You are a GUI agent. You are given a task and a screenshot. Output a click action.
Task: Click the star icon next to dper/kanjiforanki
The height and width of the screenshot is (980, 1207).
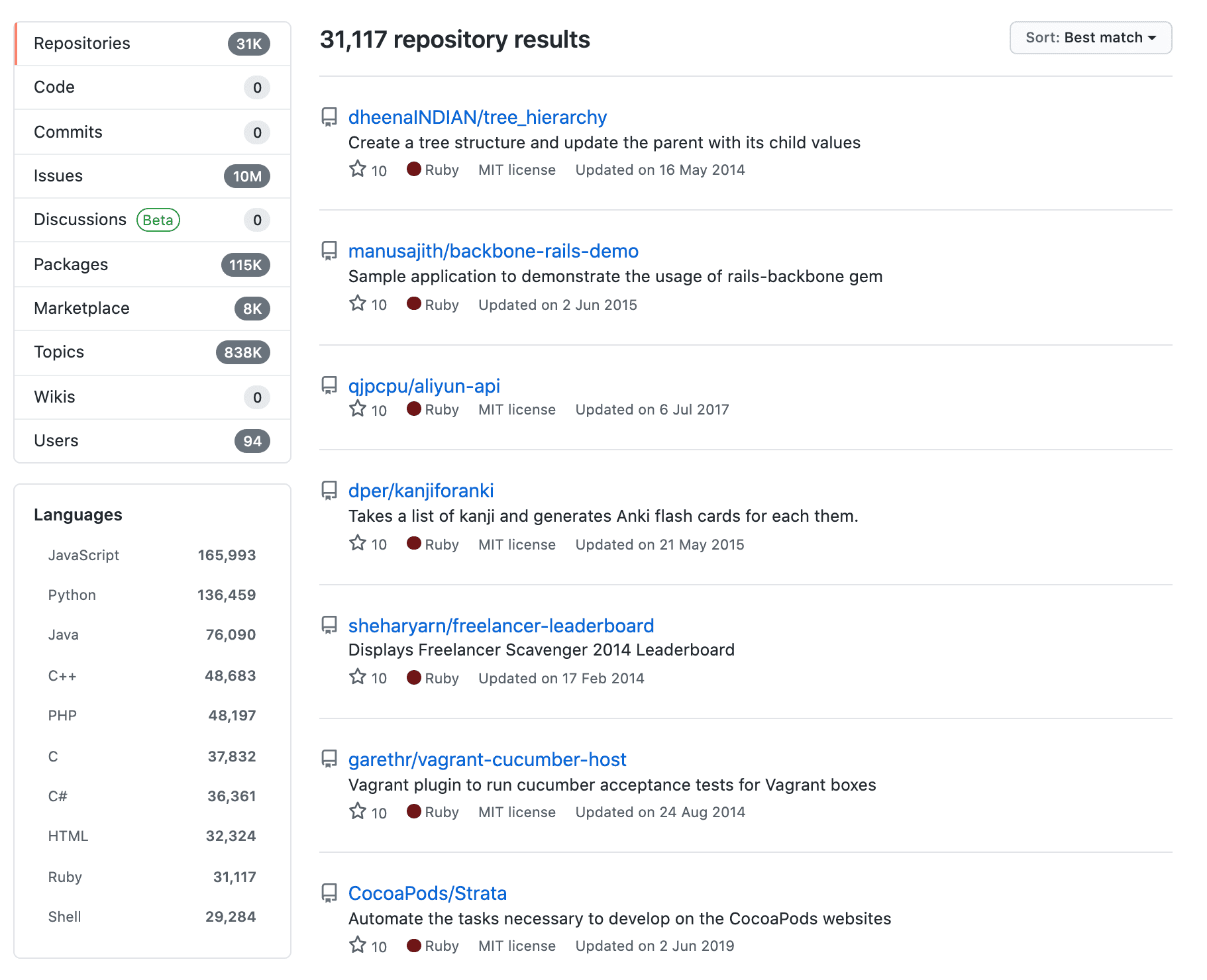[357, 543]
